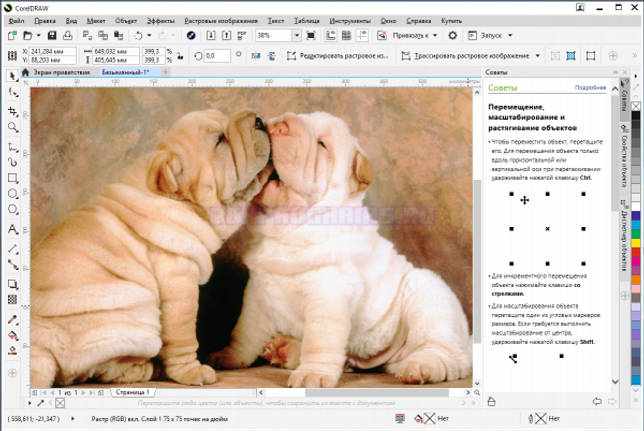Click the rotation angle input field

[217, 56]
